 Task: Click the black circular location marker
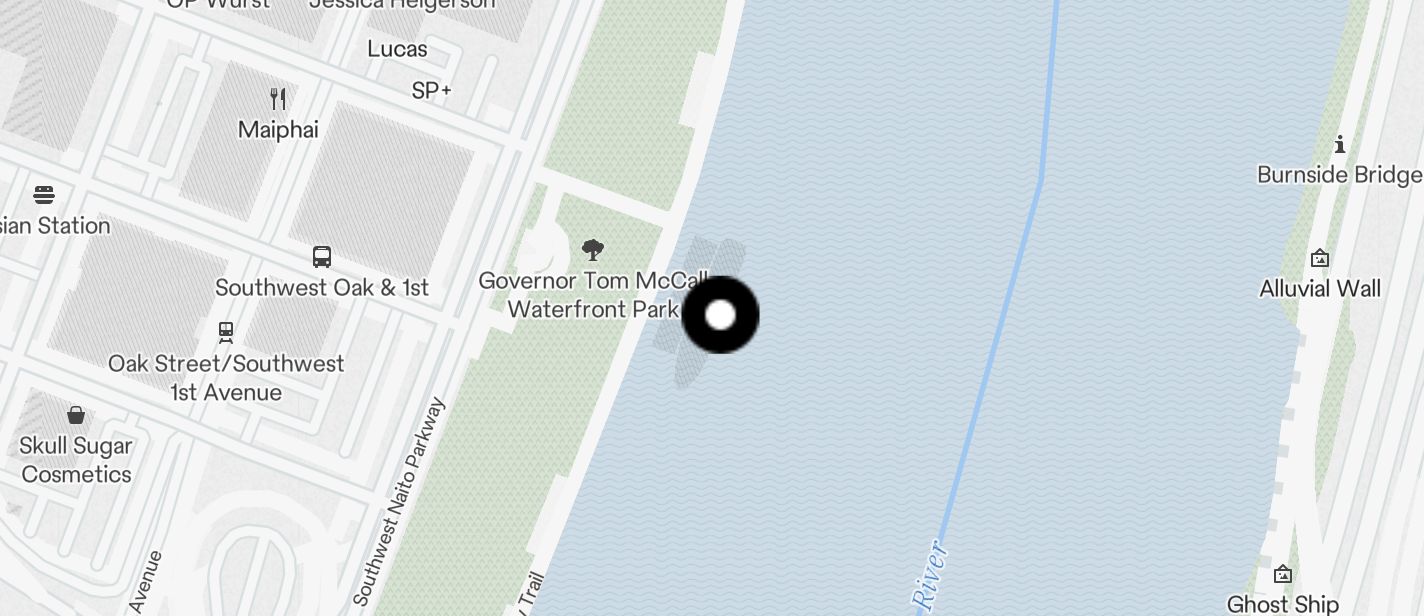click(720, 315)
